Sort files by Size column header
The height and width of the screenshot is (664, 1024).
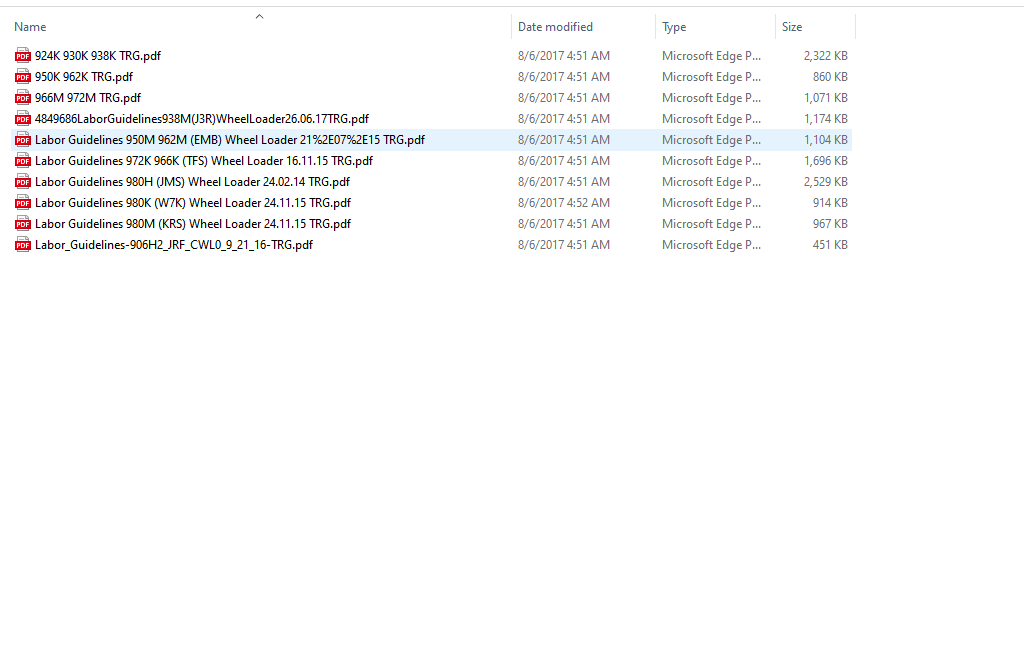click(x=792, y=27)
